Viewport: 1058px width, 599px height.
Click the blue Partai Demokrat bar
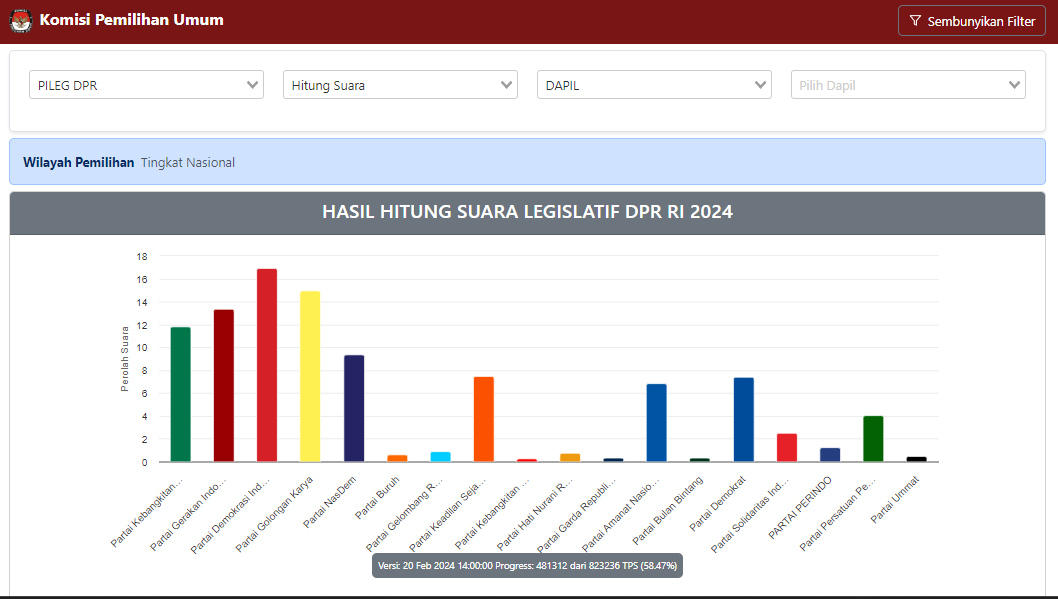click(x=744, y=420)
